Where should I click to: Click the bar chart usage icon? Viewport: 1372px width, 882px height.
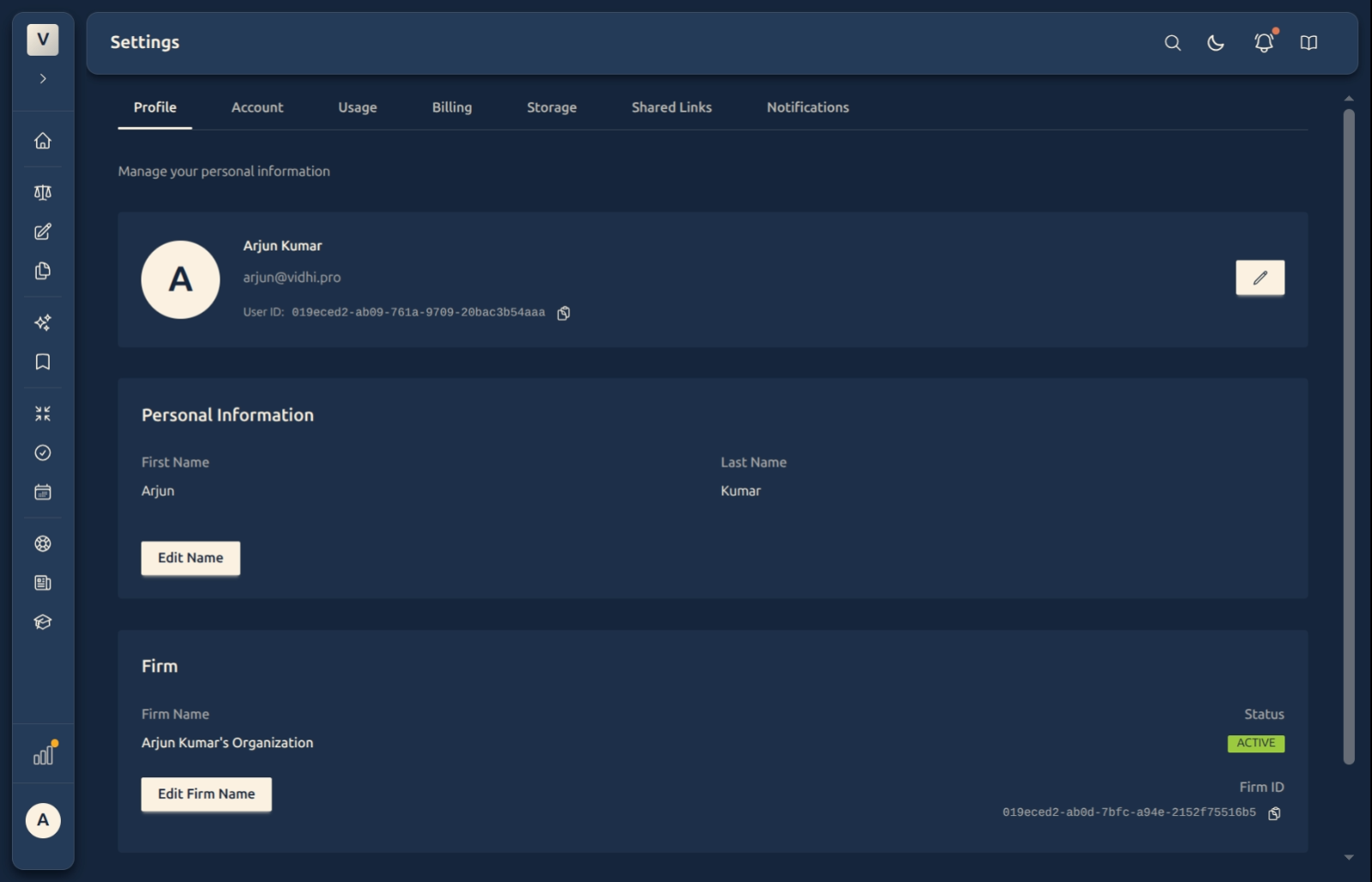[x=43, y=754]
